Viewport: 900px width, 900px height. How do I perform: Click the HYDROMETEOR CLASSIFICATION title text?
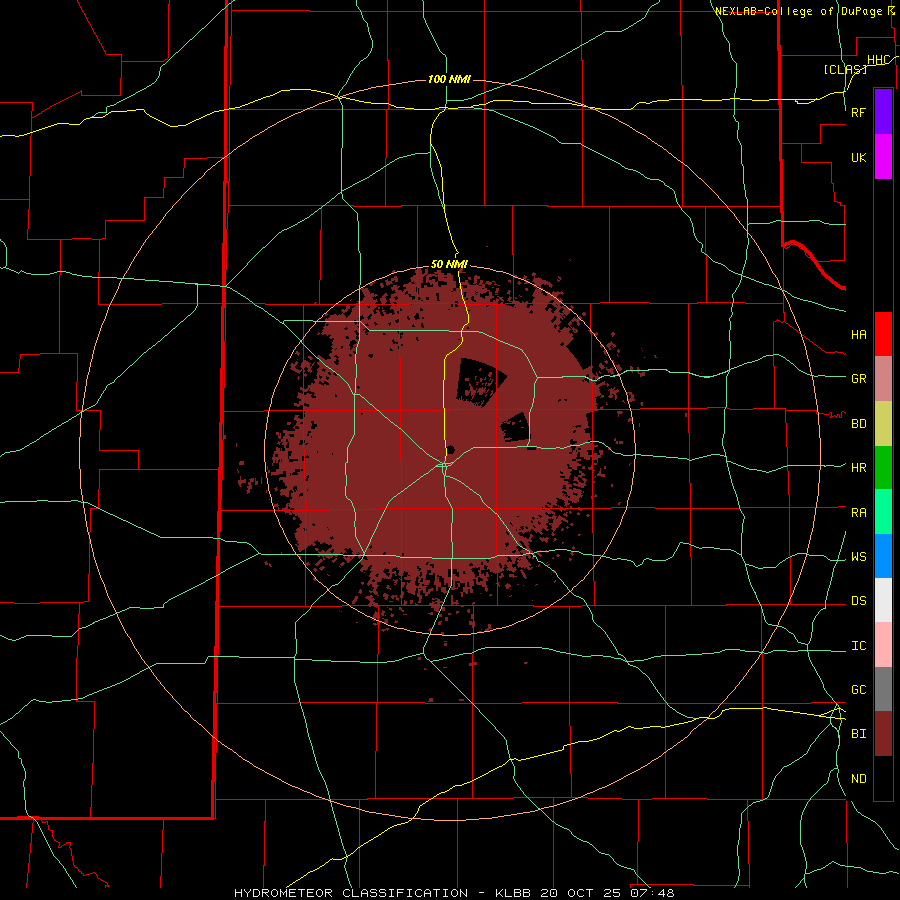[x=351, y=893]
